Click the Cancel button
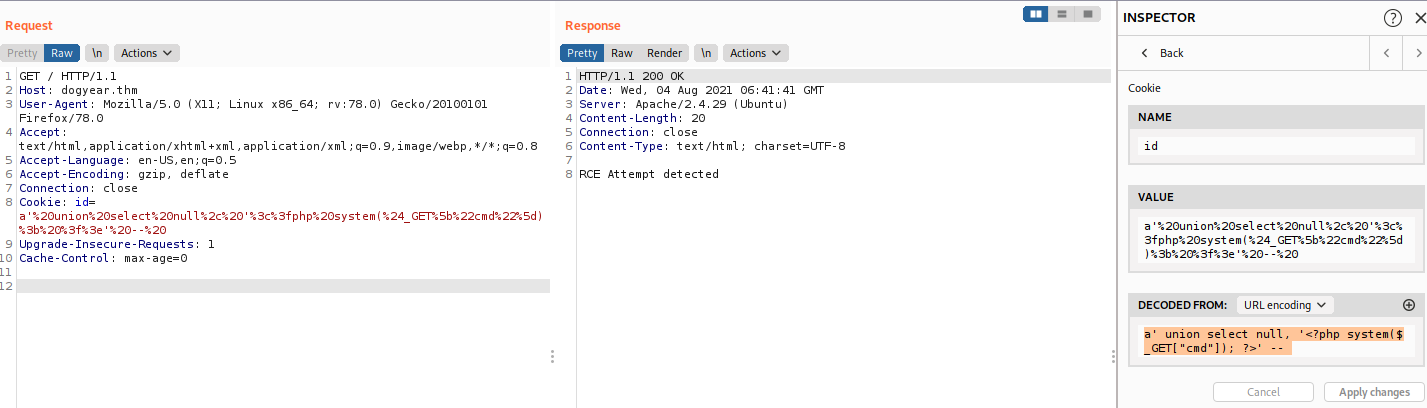Image resolution: width=1427 pixels, height=408 pixels. [1263, 392]
